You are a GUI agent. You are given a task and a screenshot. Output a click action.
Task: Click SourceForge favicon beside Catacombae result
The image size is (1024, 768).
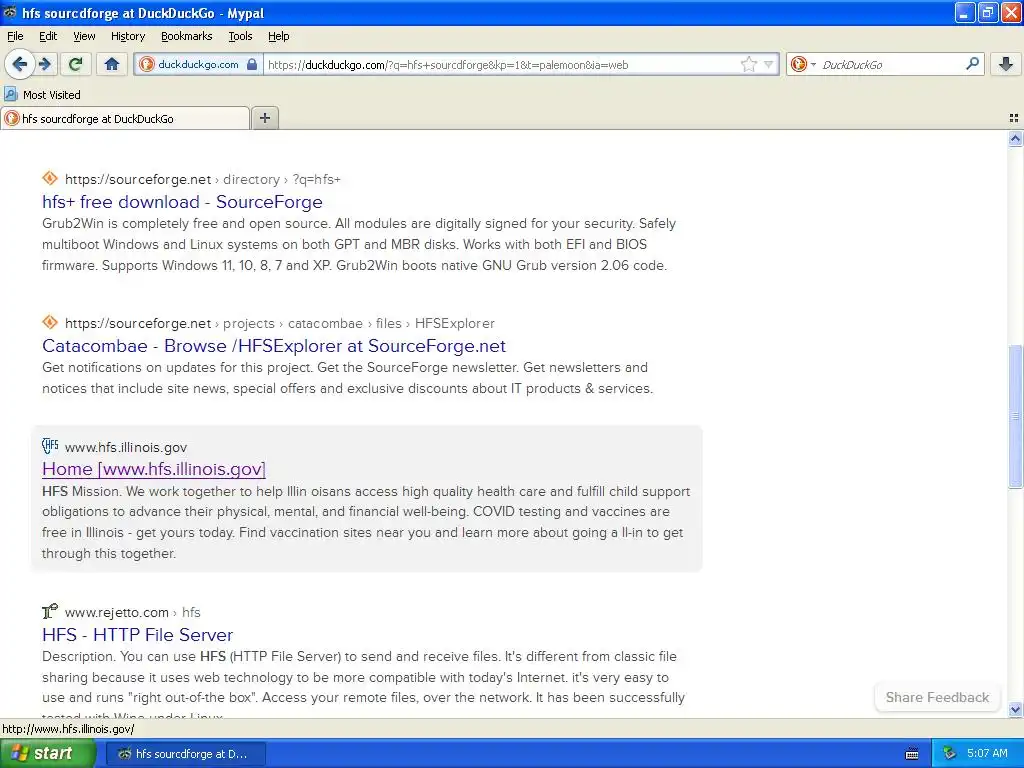point(50,322)
